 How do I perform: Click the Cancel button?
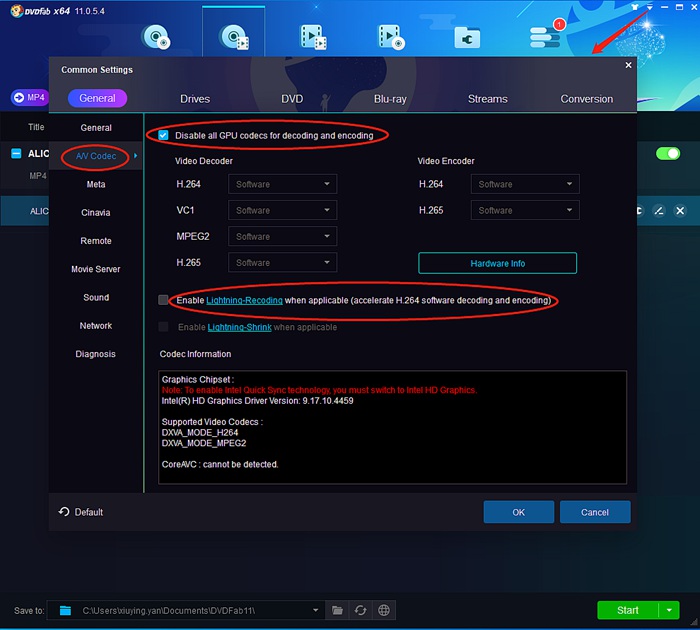click(595, 512)
